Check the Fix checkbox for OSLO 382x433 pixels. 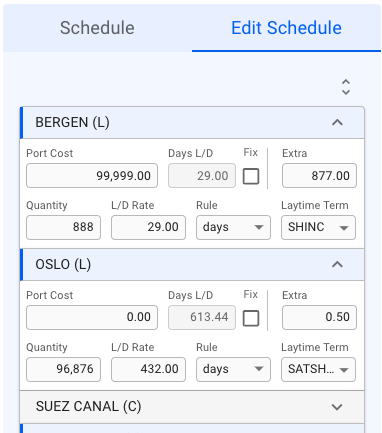point(251,318)
